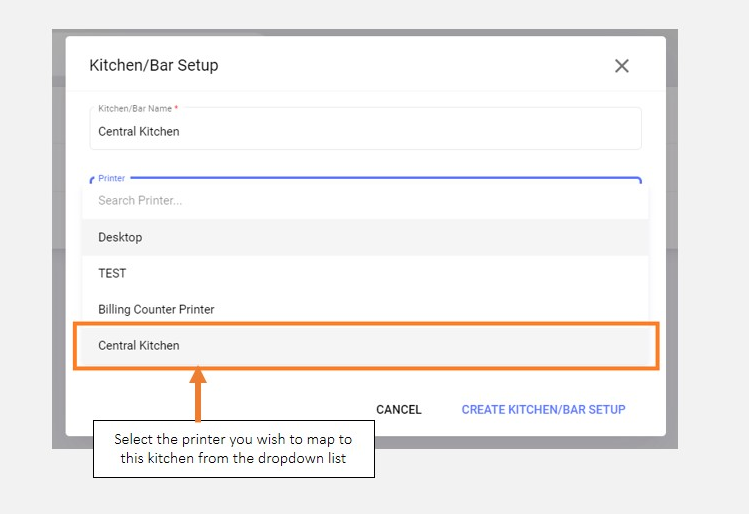Click the instruction callout text box
Screen dimensions: 749x514
click(x=233, y=448)
